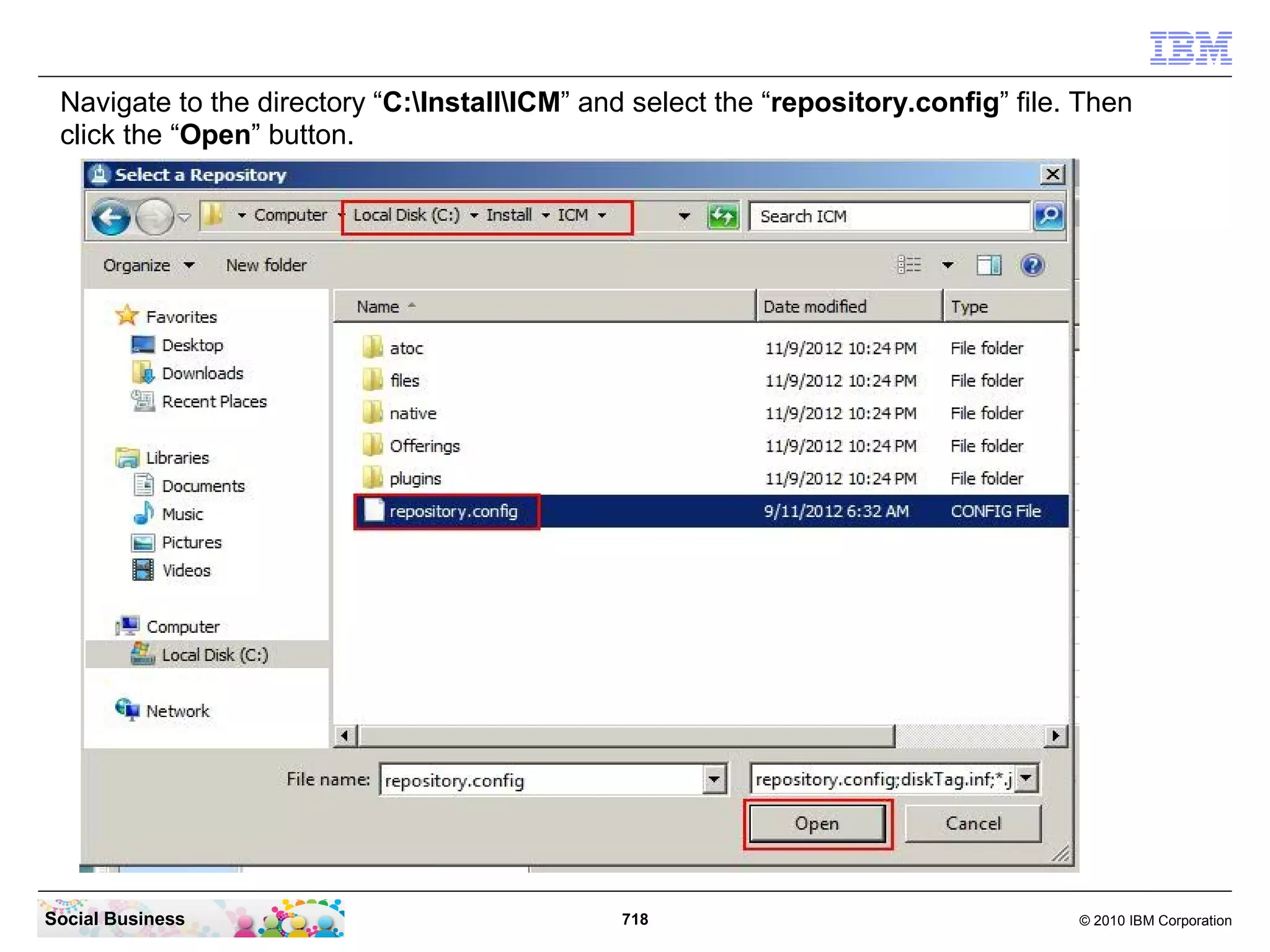Select the repository.config file icon
The width and height of the screenshot is (1270, 952).
[374, 510]
